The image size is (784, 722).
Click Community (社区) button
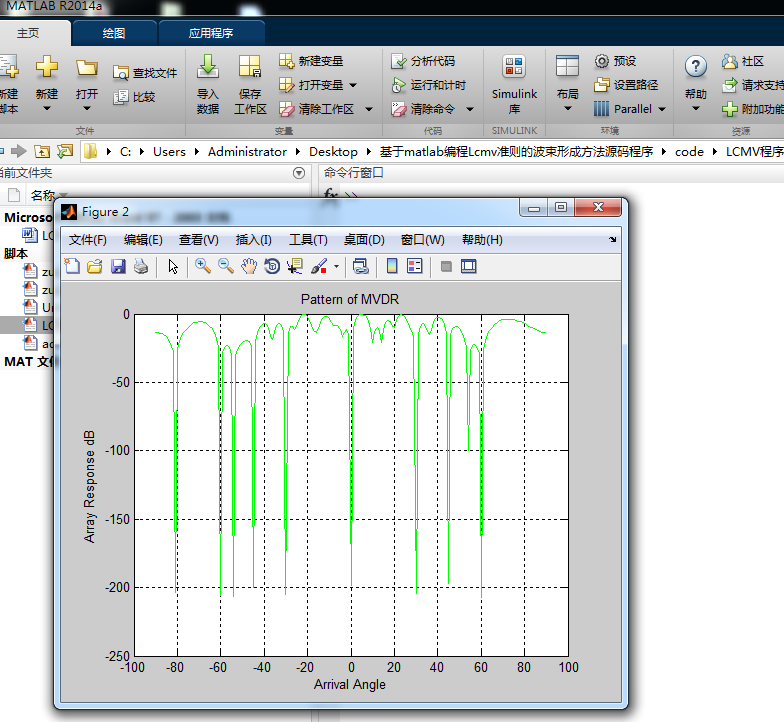point(743,61)
